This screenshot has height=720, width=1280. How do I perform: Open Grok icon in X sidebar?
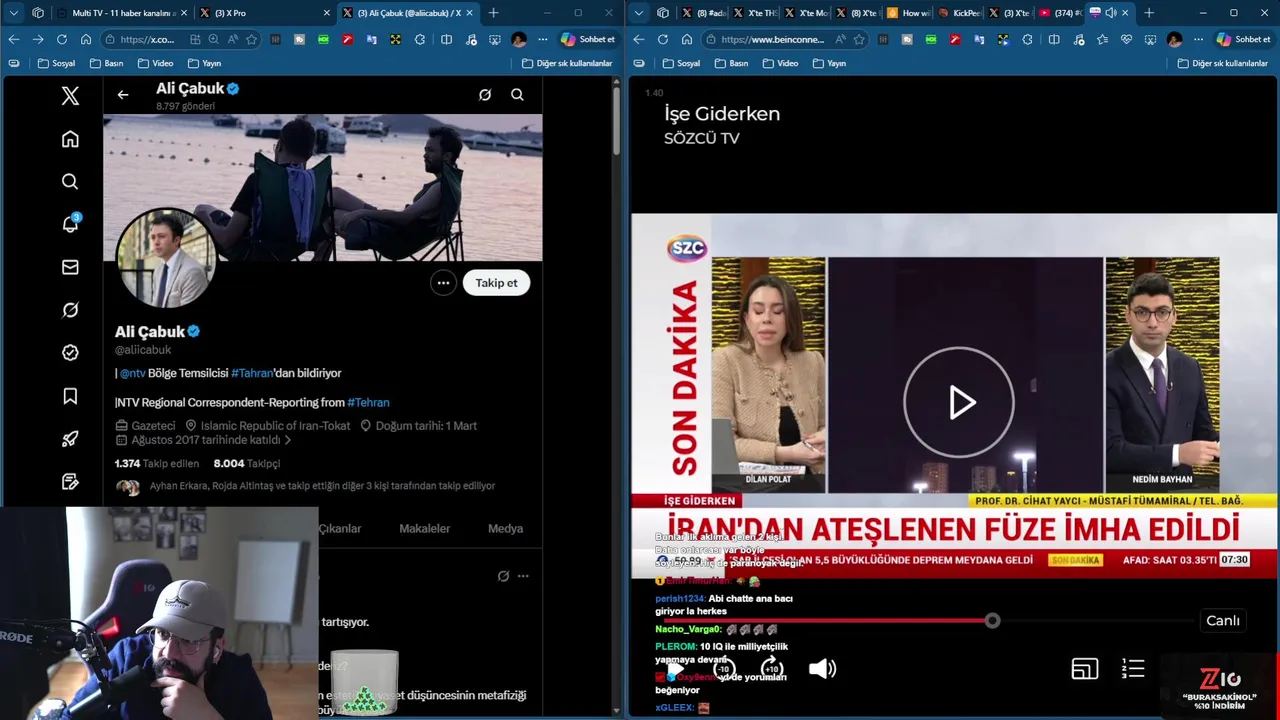(70, 310)
